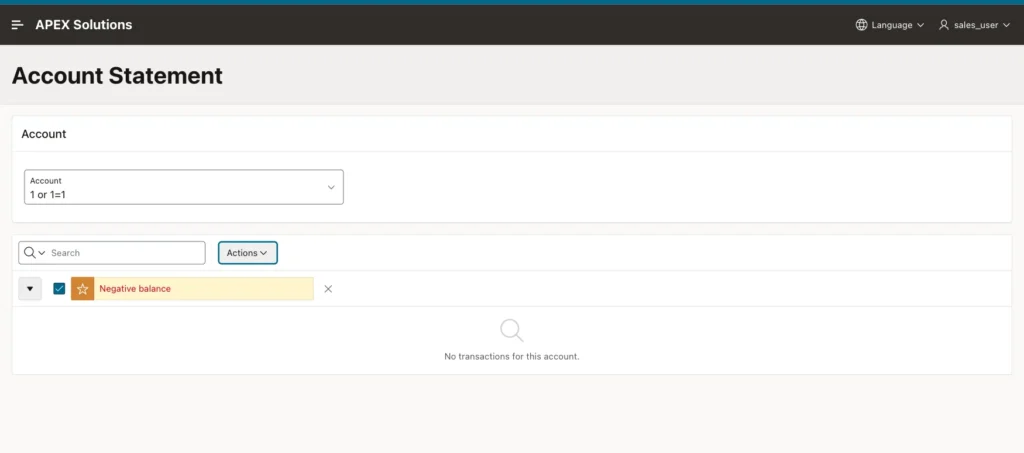
Task: Open the Language dropdown menu
Action: coord(889,25)
